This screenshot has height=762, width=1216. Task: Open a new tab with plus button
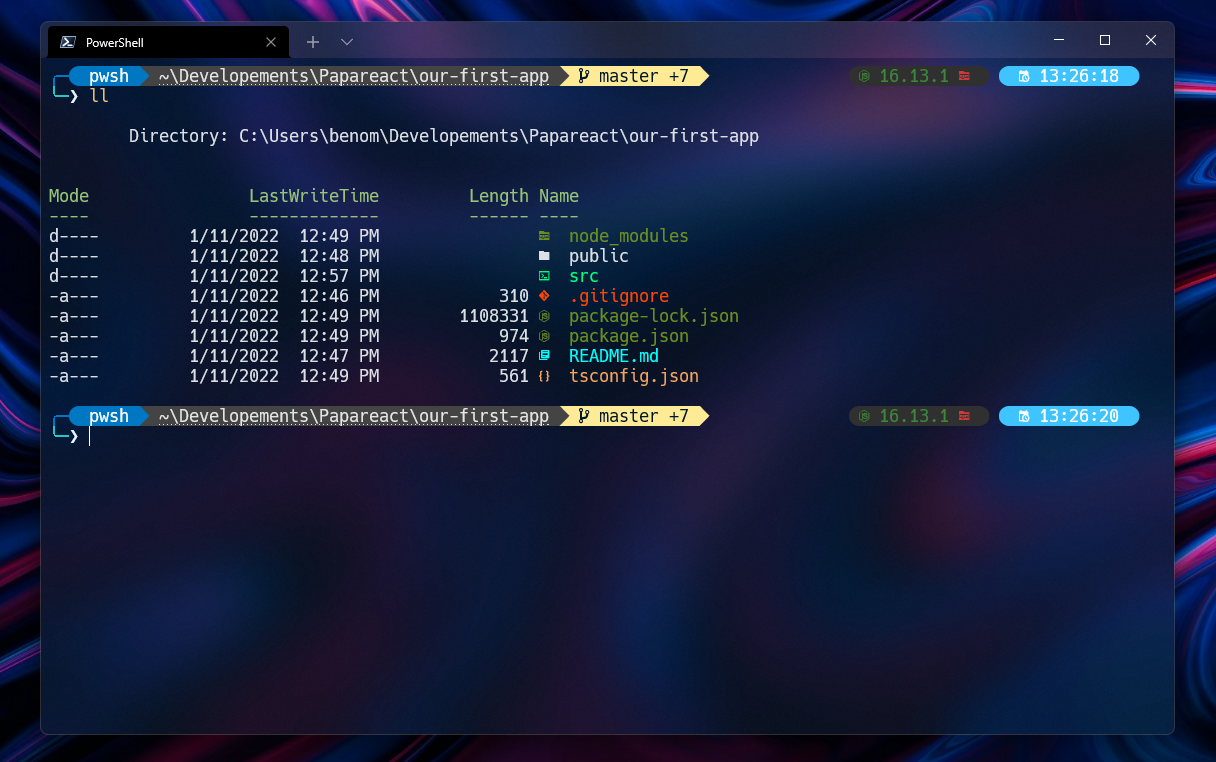313,42
